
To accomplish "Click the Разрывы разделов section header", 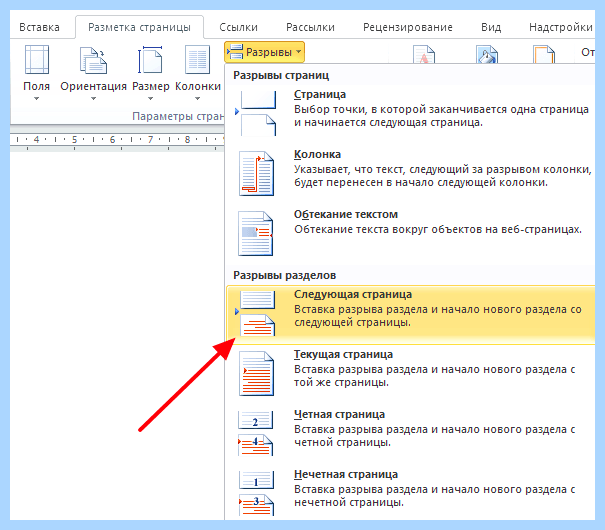I will click(x=284, y=275).
